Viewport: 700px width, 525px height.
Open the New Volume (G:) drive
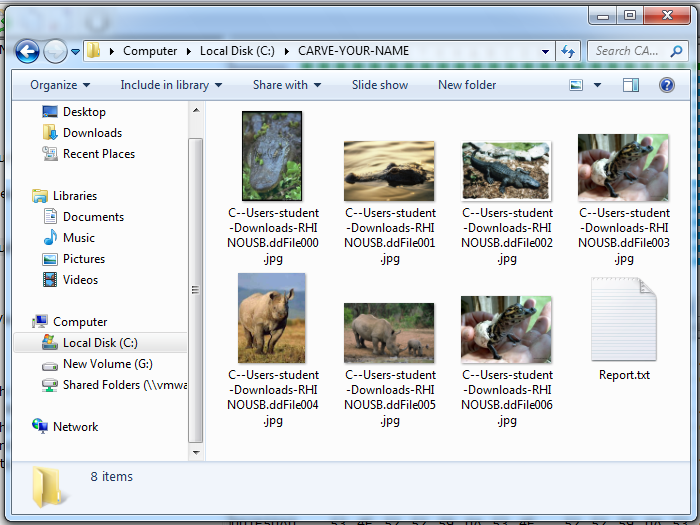tap(107, 364)
